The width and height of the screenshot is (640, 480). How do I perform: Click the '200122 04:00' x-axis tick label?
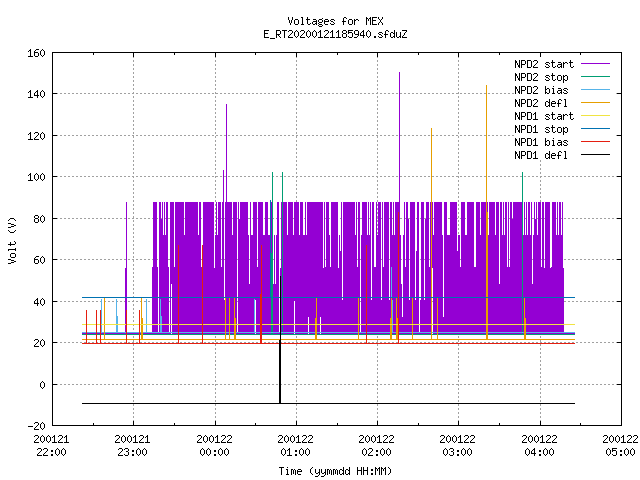pos(539,446)
